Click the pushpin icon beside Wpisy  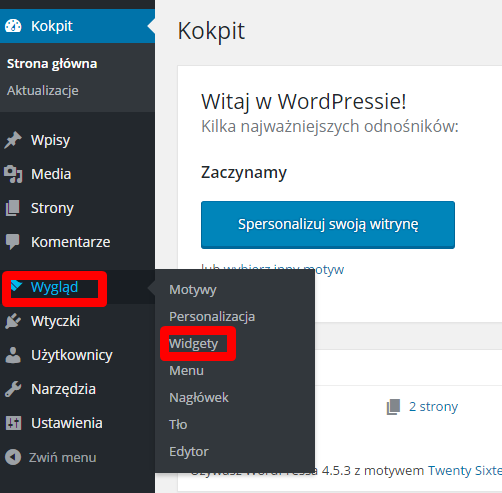(x=13, y=140)
